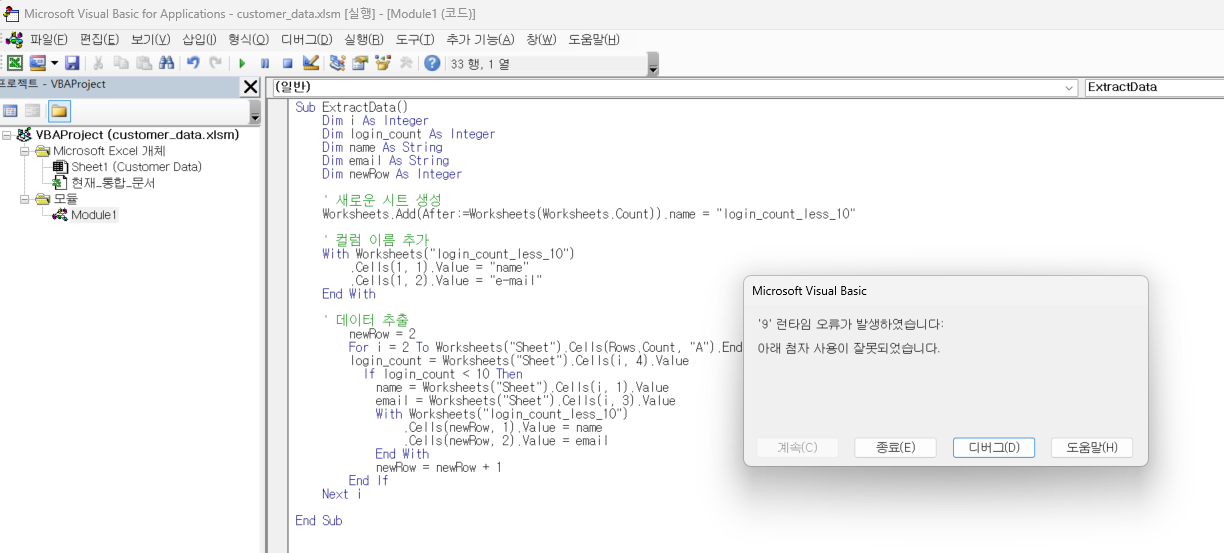Collapse the VBAProject (customer_data.xlsm) node
The width and height of the screenshot is (1224, 553).
(x=7, y=135)
